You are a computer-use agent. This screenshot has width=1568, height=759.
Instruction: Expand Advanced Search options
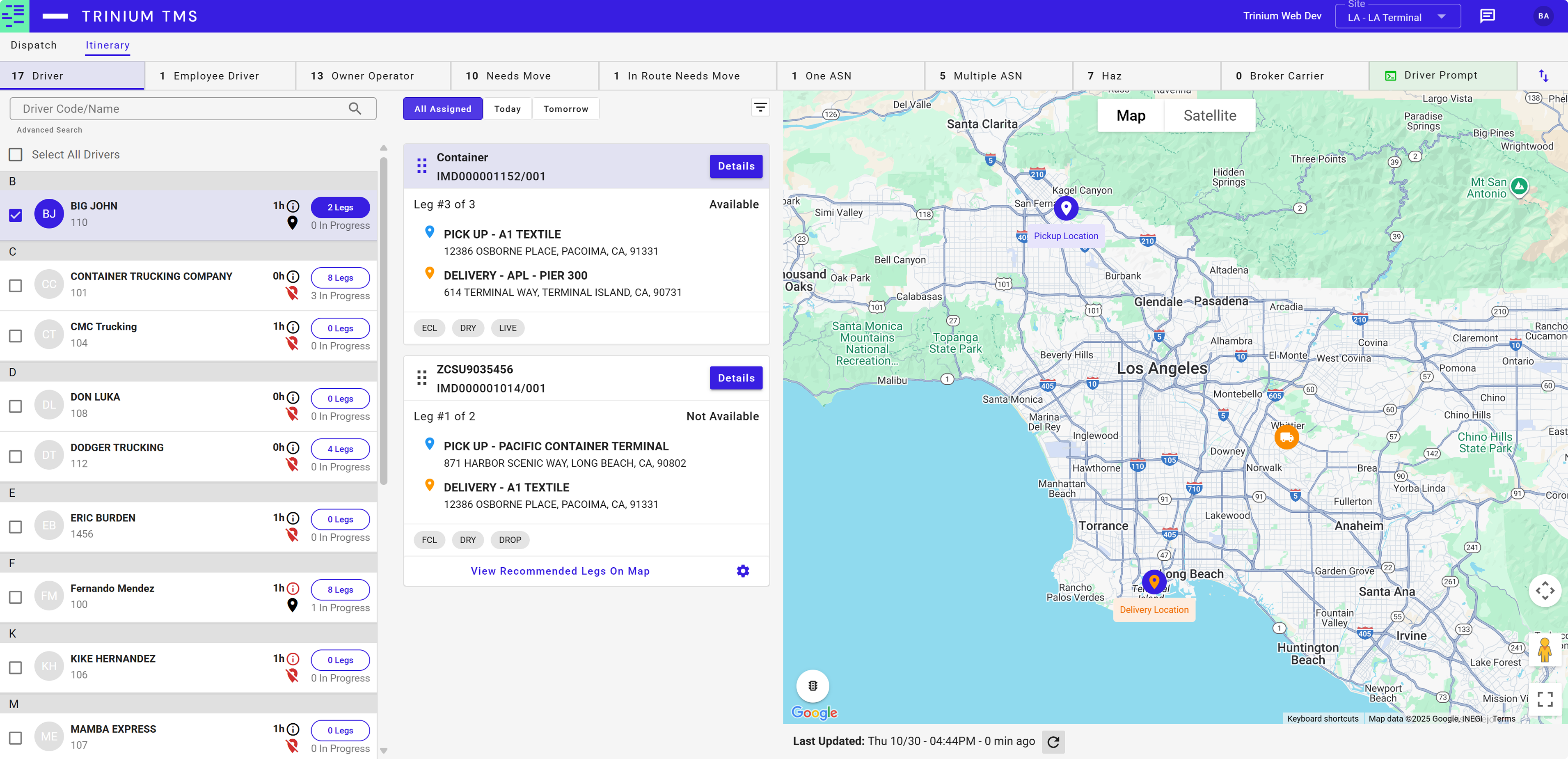(49, 130)
